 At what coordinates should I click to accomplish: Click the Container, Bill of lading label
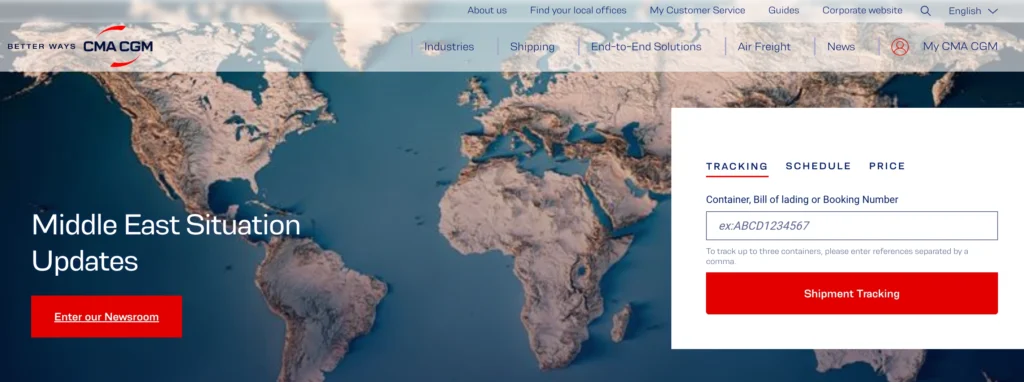tap(802, 199)
